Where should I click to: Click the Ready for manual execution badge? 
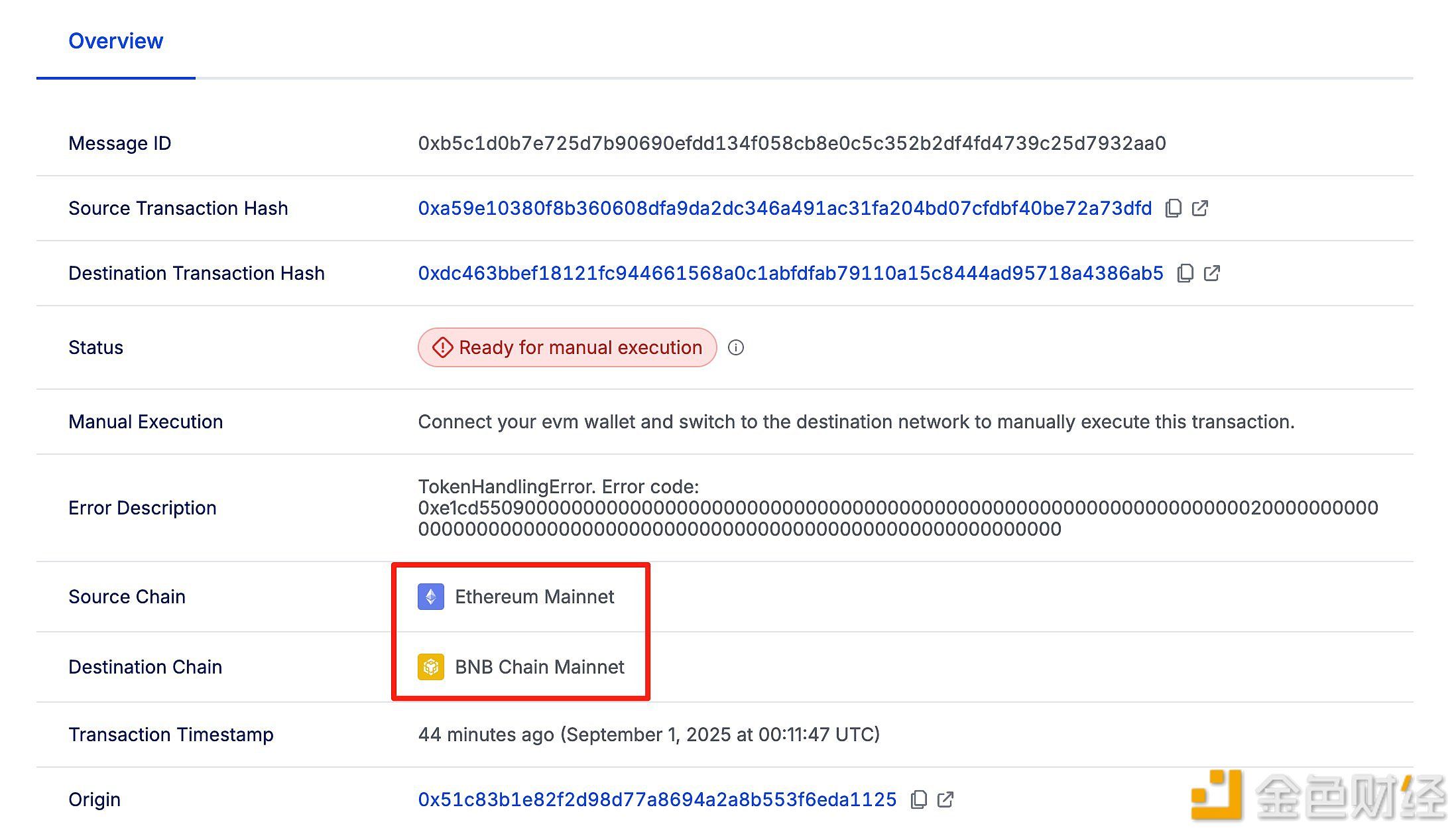568,347
